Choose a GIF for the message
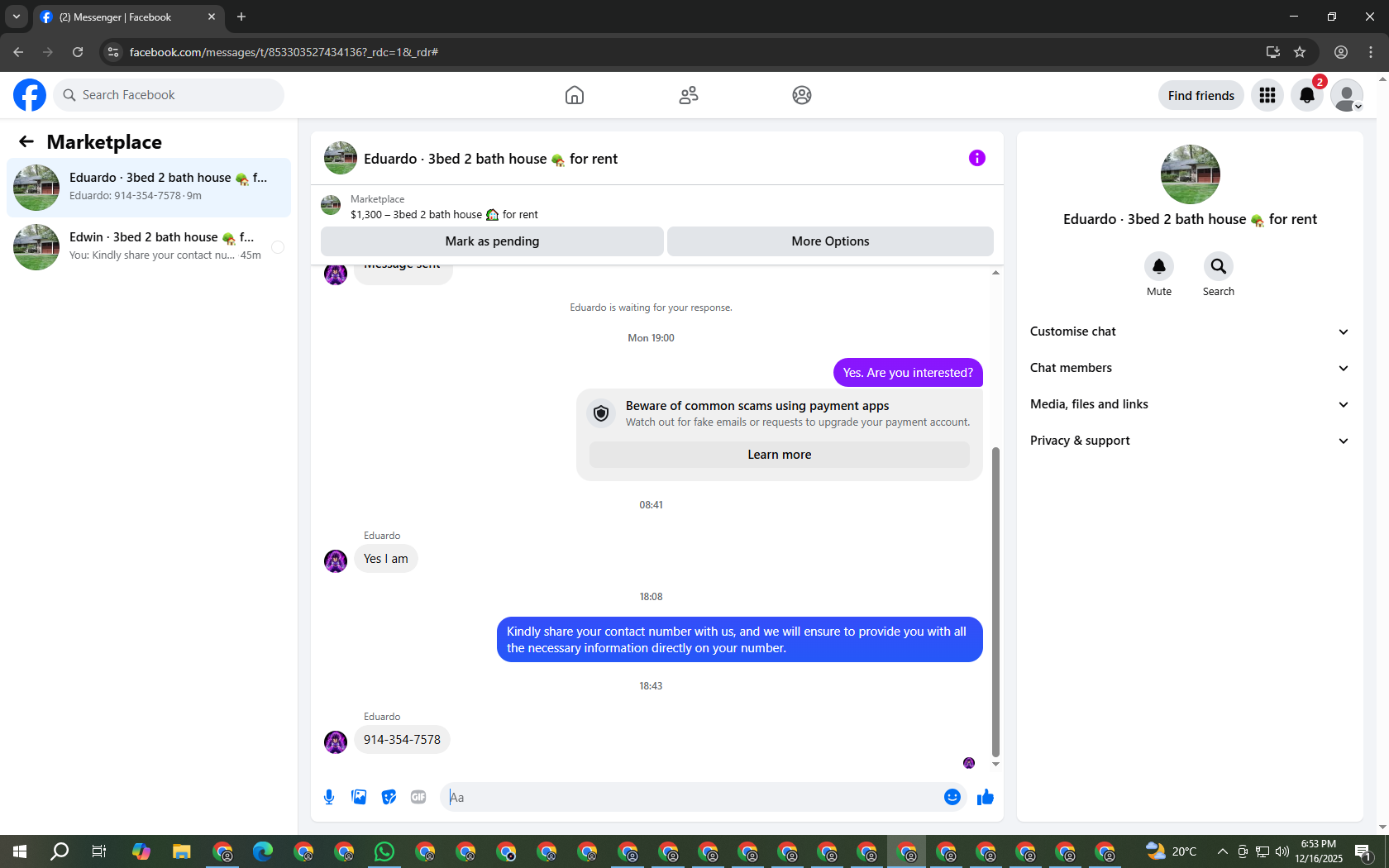This screenshot has height=868, width=1389. pyautogui.click(x=418, y=797)
